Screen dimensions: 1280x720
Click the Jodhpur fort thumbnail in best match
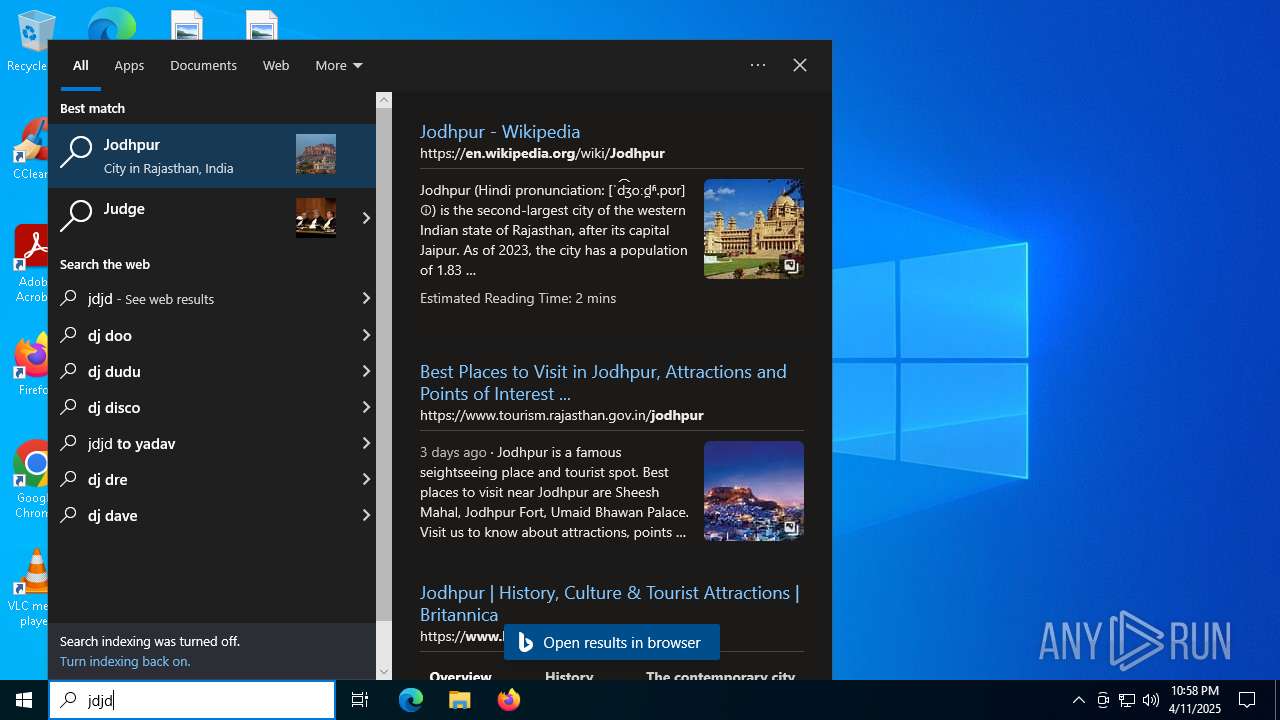(x=316, y=155)
